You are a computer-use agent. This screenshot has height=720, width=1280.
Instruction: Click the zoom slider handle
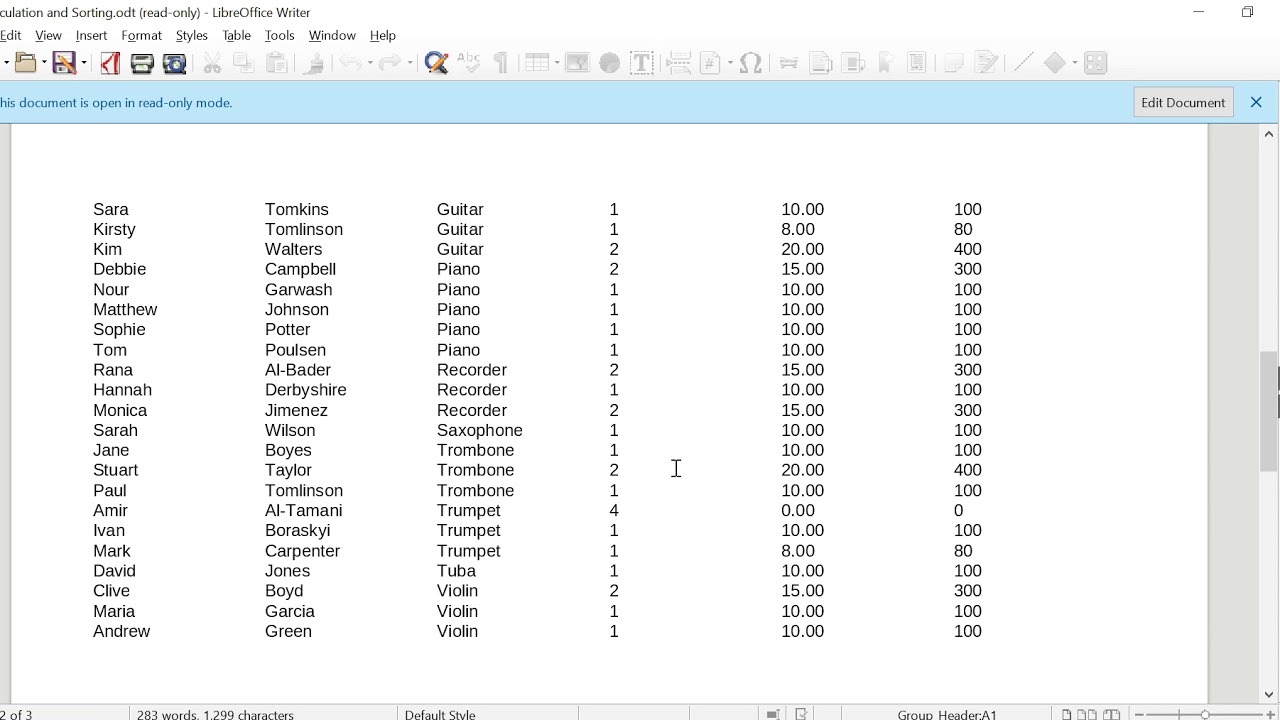tap(1205, 714)
